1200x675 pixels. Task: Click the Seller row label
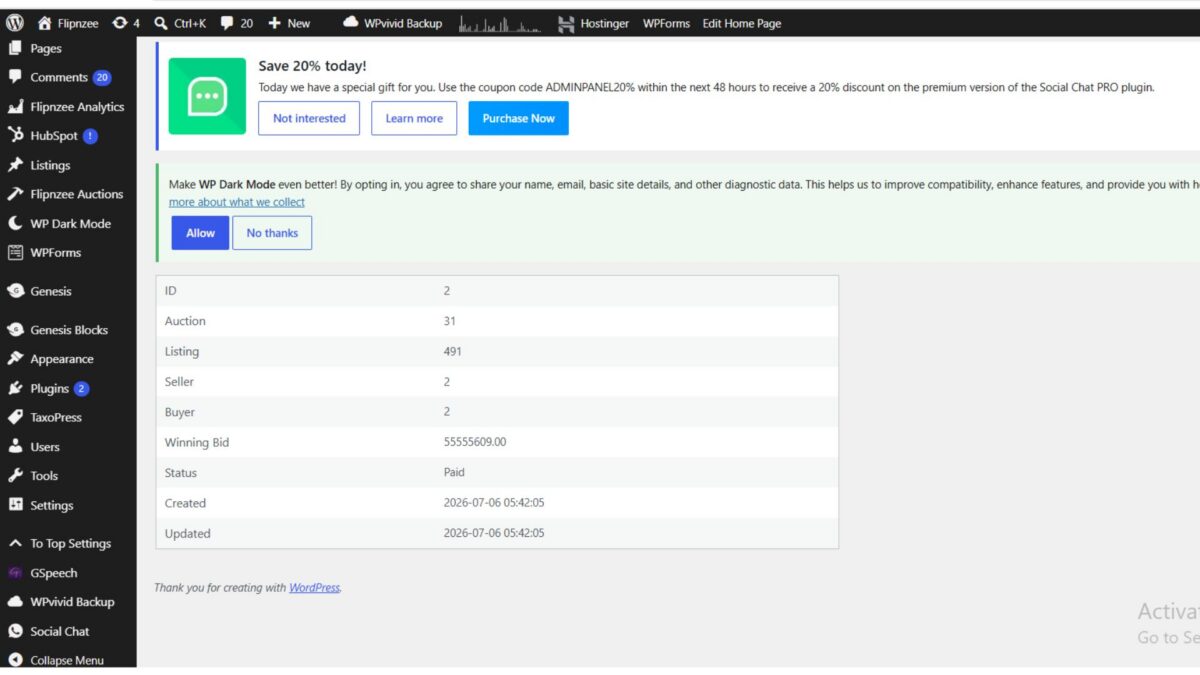(179, 381)
